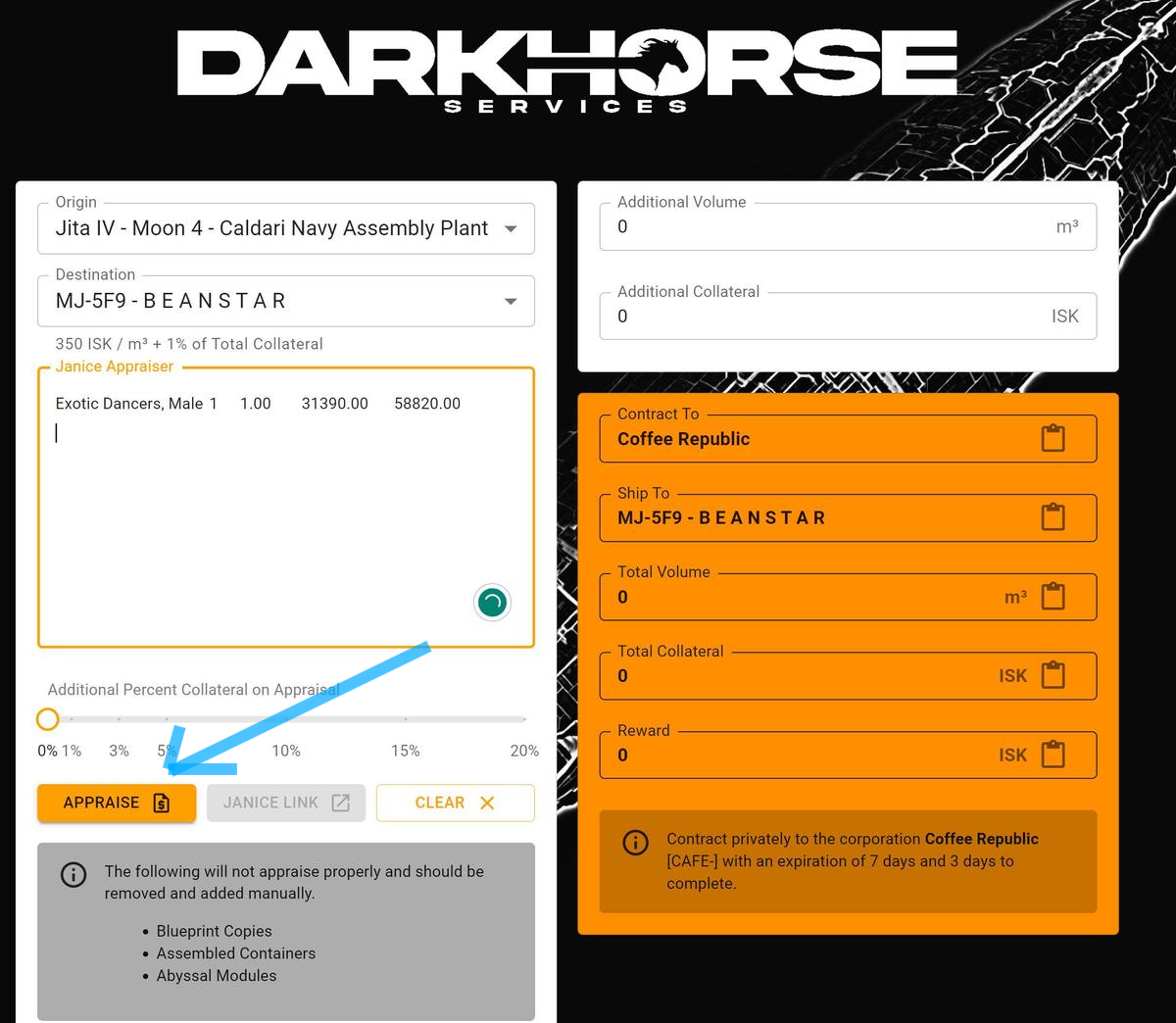
Task: Click the info icon in the grey appraisal notice
Action: pos(73,874)
